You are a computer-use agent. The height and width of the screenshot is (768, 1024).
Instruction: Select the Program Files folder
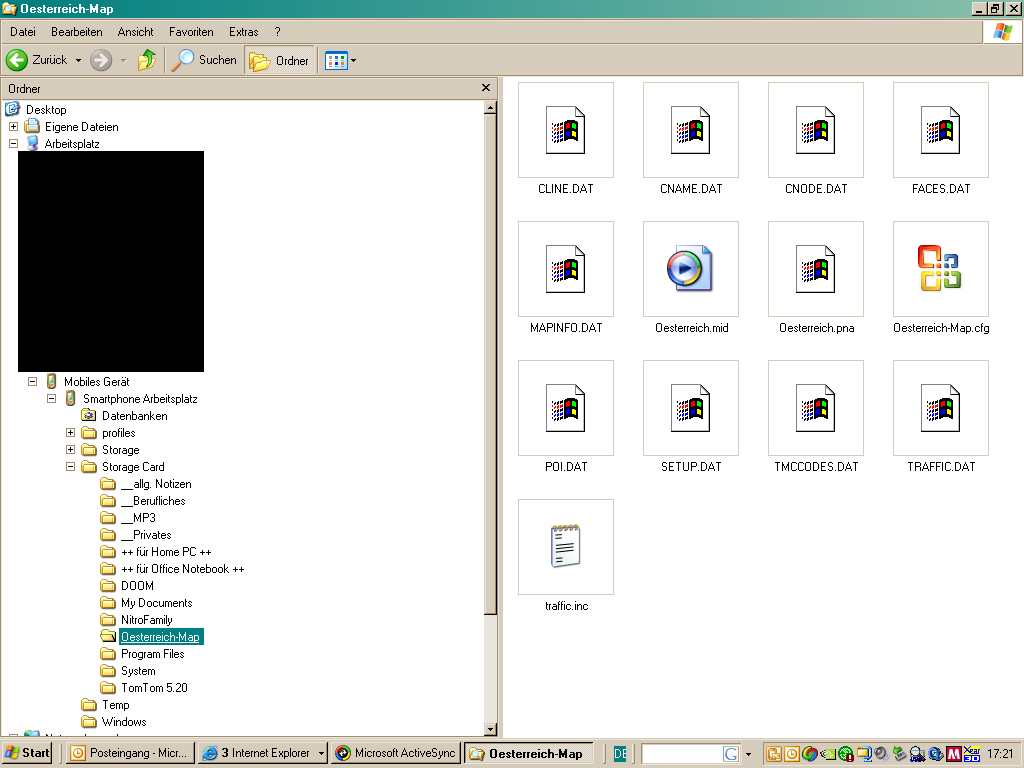[x=152, y=654]
